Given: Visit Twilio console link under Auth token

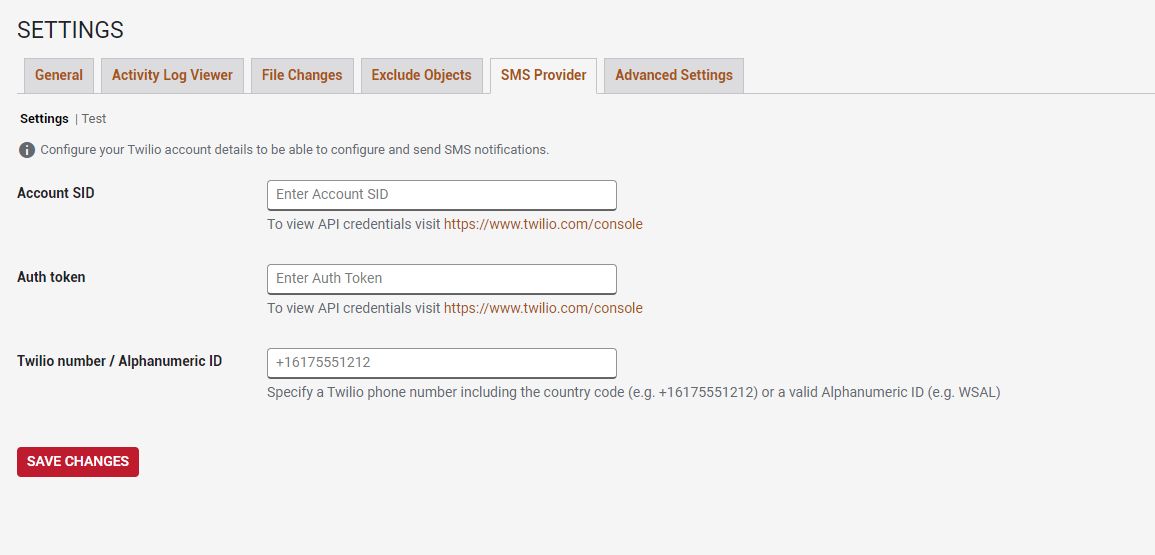Looking at the screenshot, I should tap(543, 308).
